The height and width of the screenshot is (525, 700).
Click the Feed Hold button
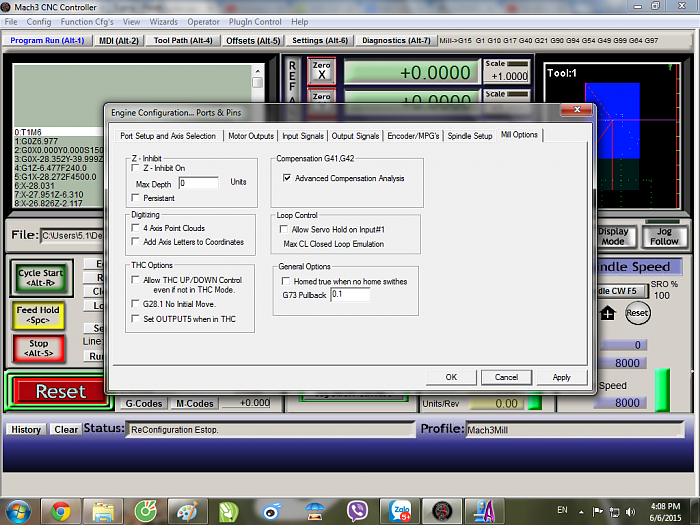[x=38, y=315]
